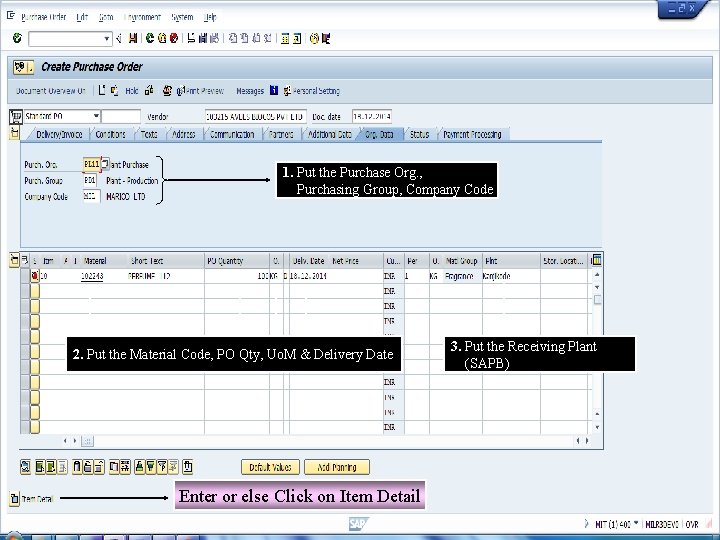Switch to the Status tab
The width and height of the screenshot is (720, 540).
coord(419,134)
